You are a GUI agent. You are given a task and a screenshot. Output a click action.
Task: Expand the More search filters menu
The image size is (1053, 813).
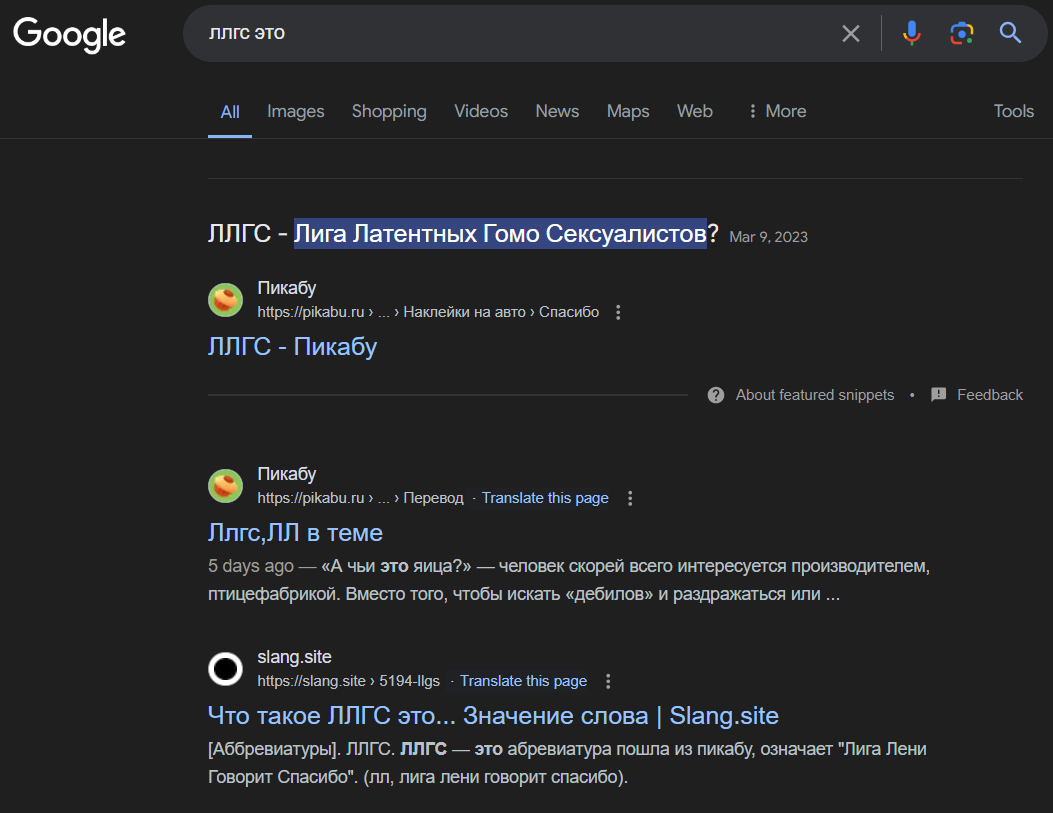778,111
